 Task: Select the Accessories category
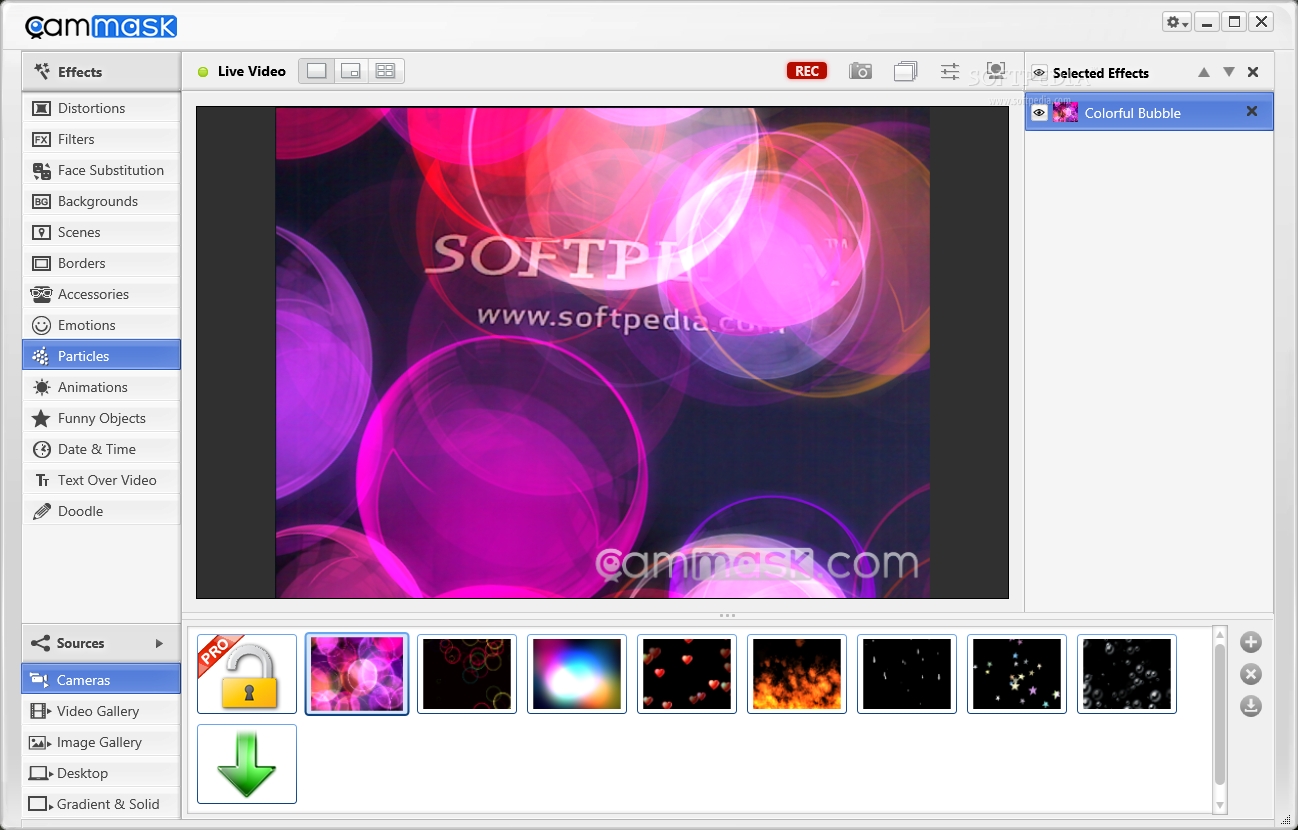101,294
